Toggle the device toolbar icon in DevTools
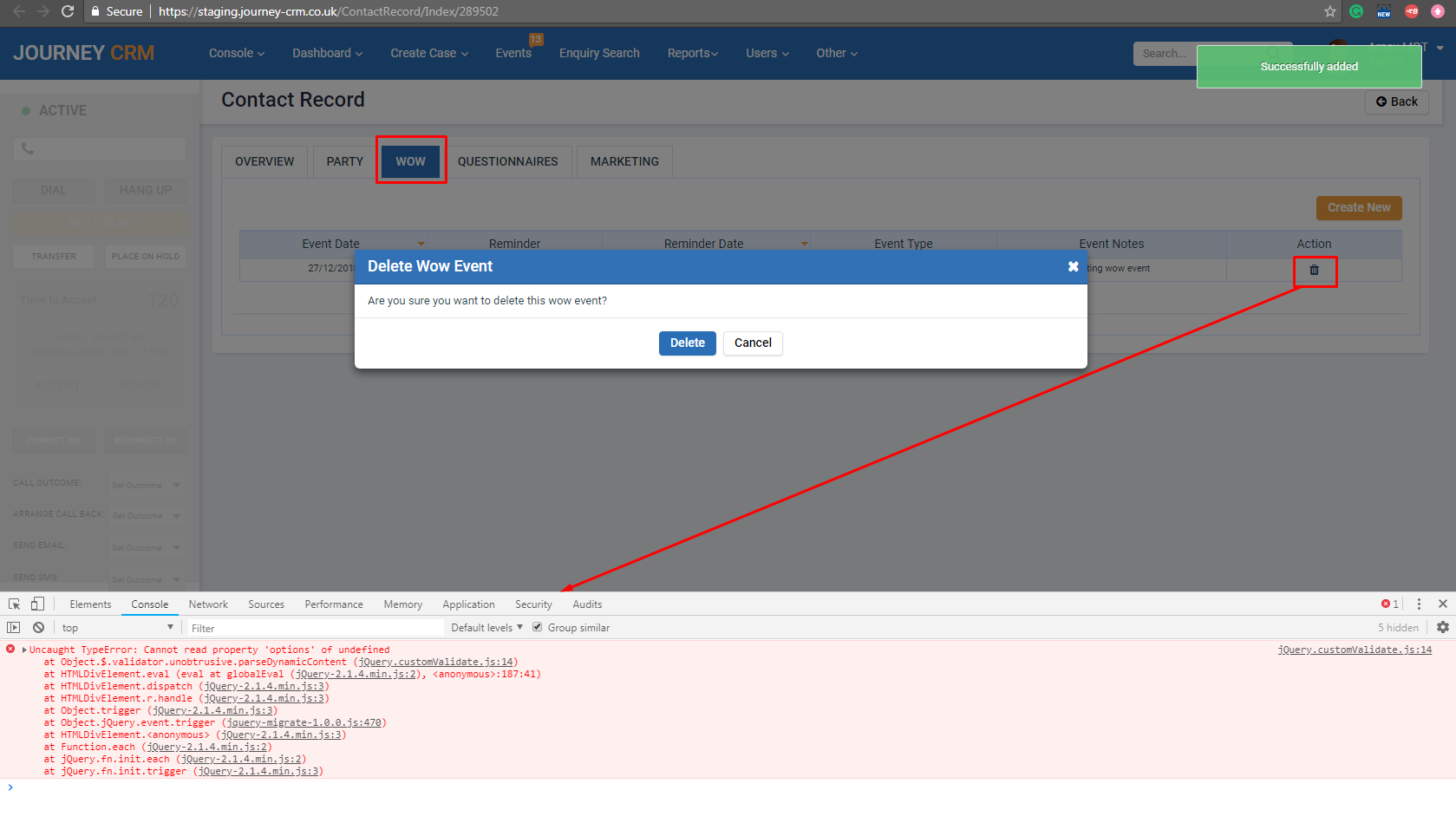This screenshot has width=1456, height=836. [37, 604]
